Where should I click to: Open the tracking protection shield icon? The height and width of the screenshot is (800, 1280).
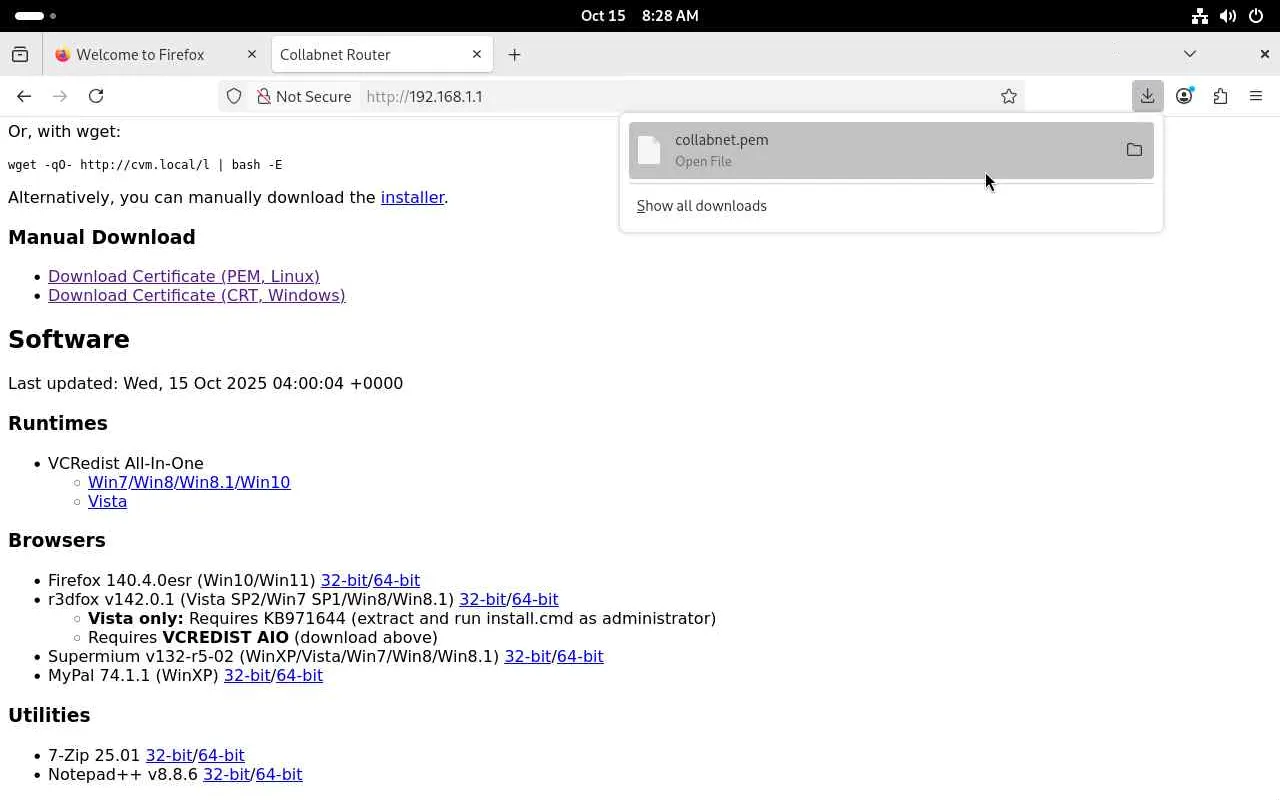[x=234, y=96]
